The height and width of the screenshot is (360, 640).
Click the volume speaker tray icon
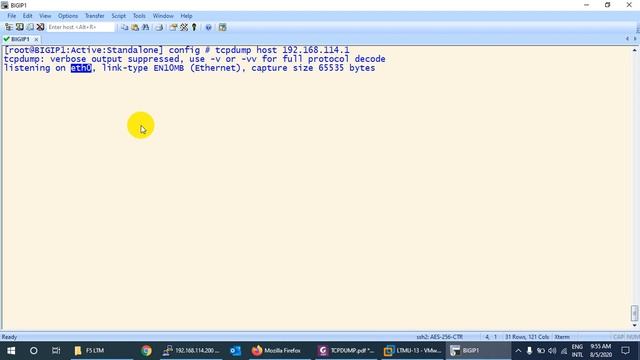[x=552, y=351]
